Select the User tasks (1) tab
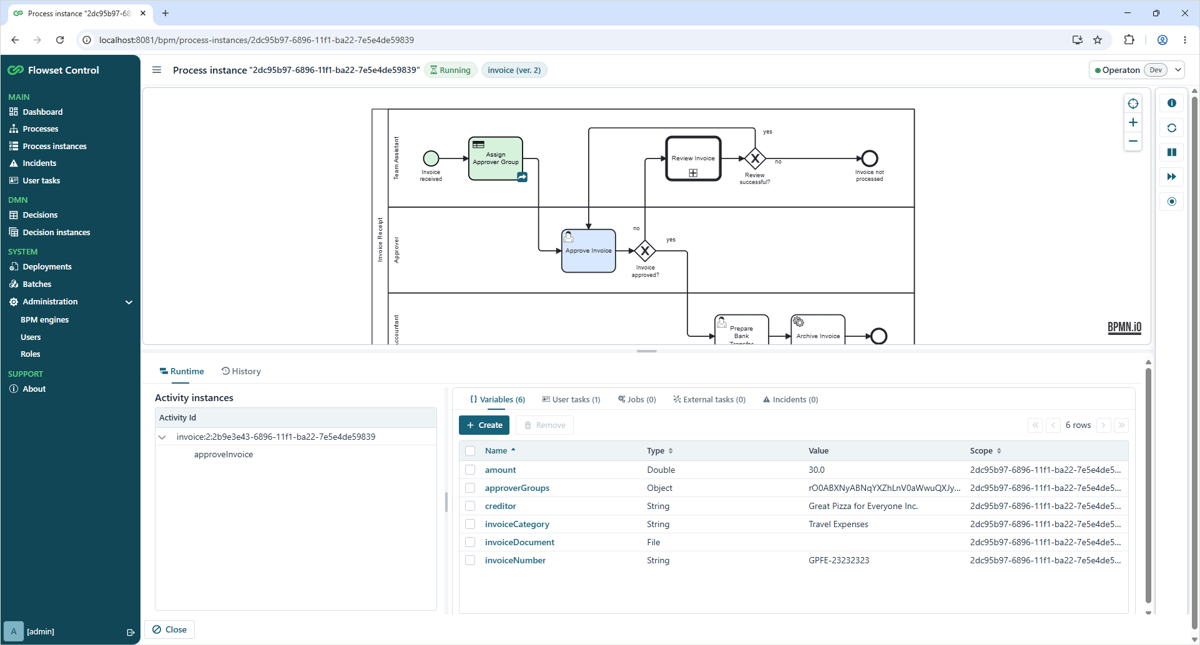 571,400
